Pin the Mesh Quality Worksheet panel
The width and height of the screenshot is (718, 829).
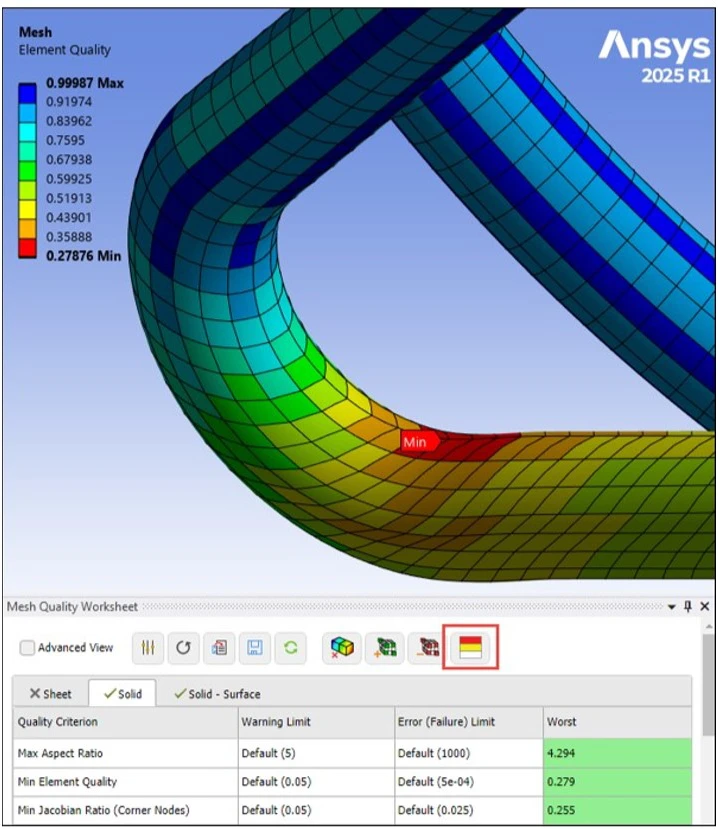[687, 606]
